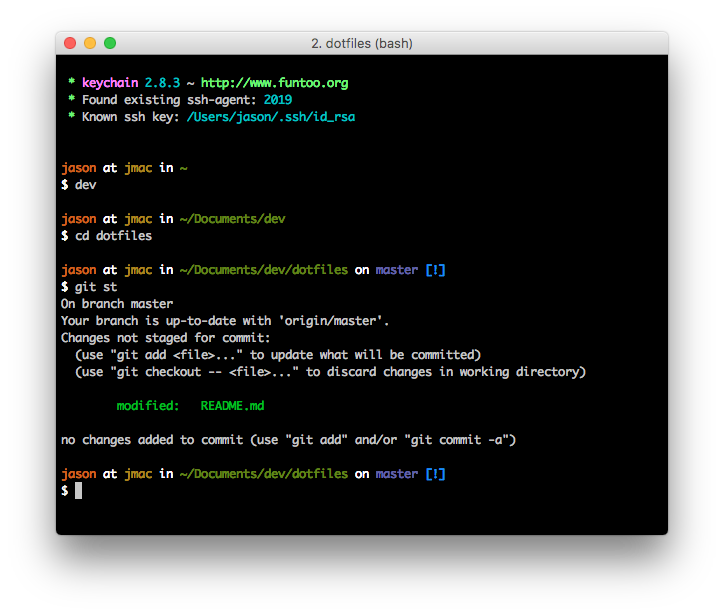The width and height of the screenshot is (724, 615).
Task: Click the tilde path in the first prompt
Action: tap(183, 168)
